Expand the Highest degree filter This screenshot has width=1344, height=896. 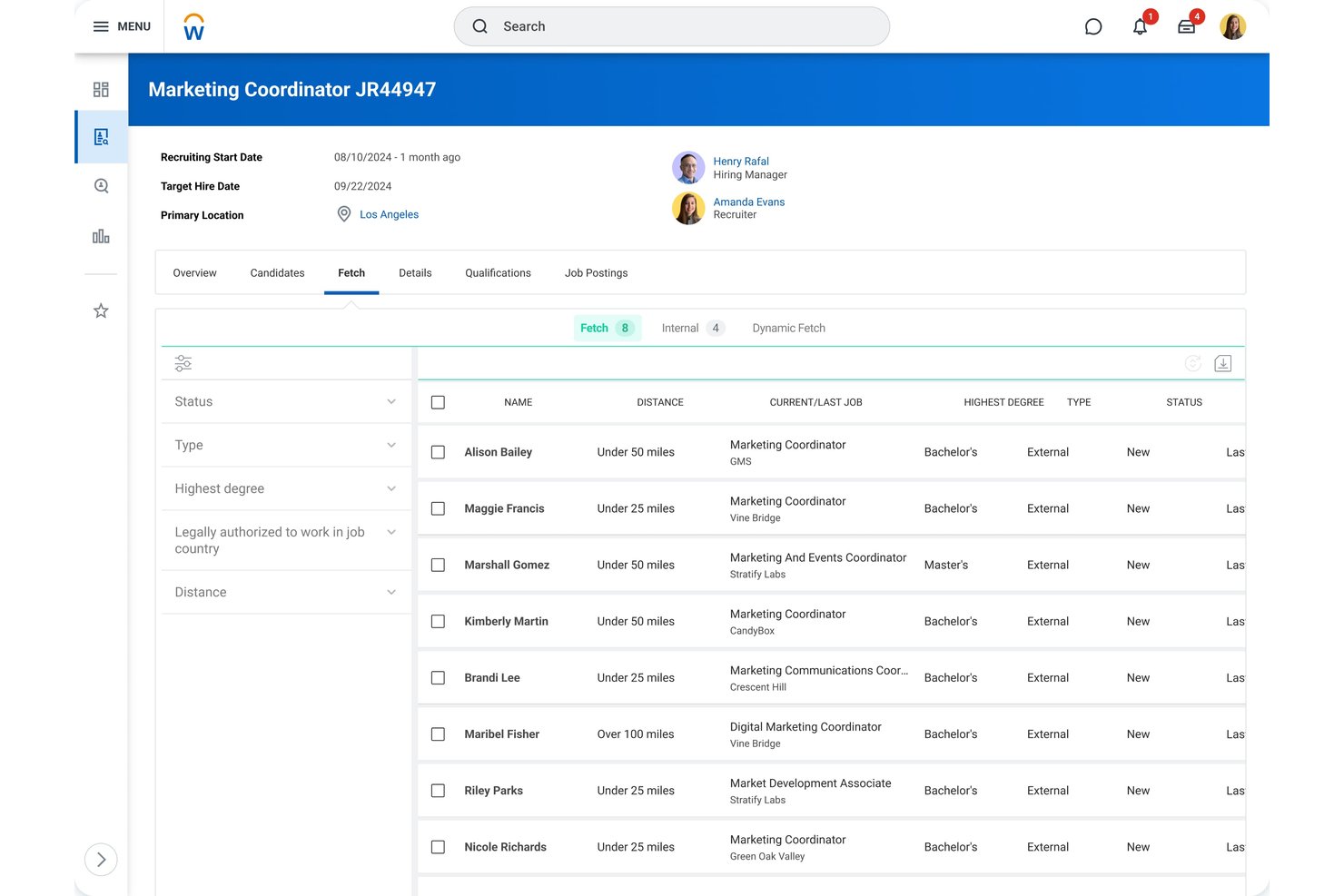[286, 488]
